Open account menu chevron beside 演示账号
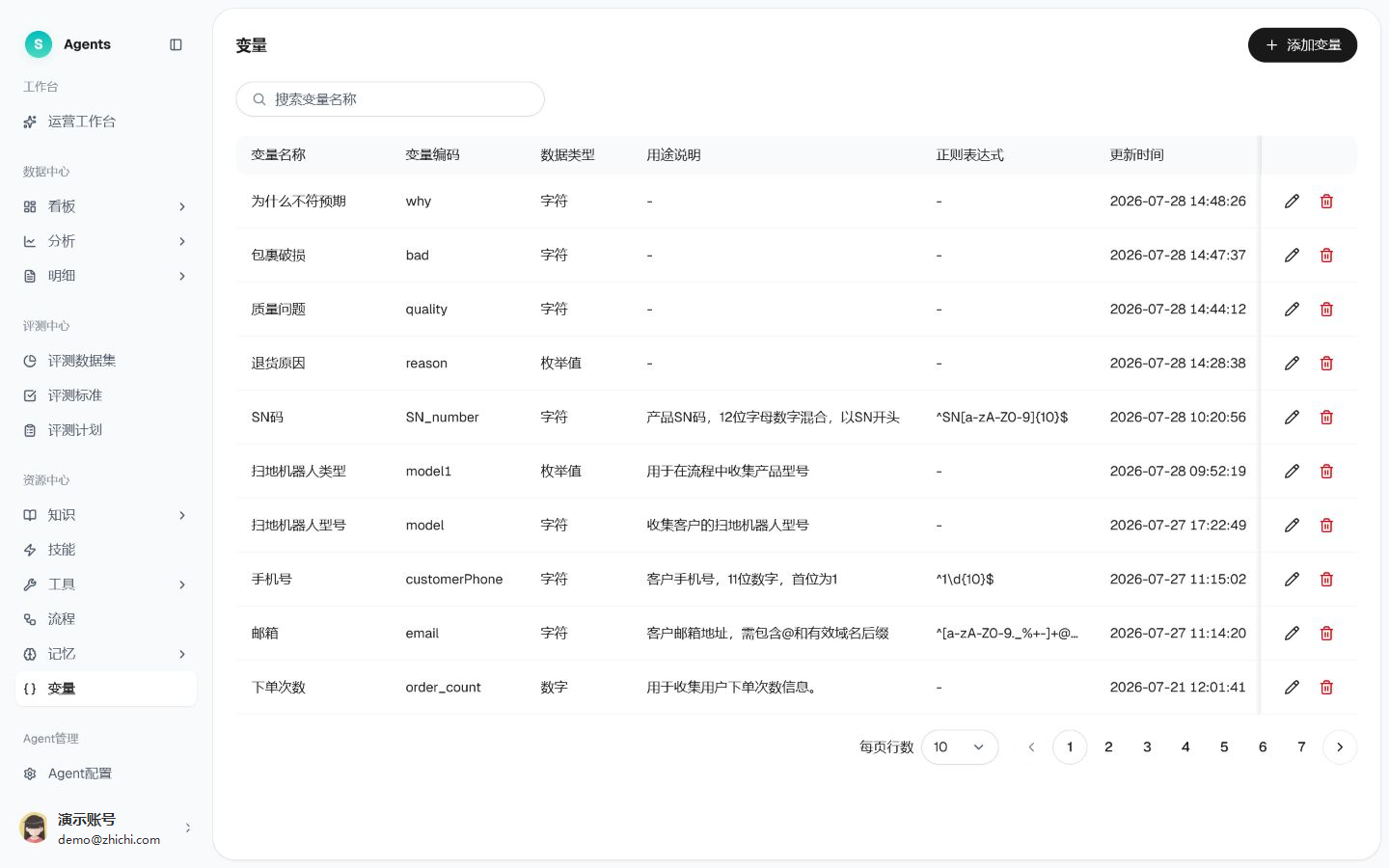The height and width of the screenshot is (868, 1389). click(x=188, y=827)
